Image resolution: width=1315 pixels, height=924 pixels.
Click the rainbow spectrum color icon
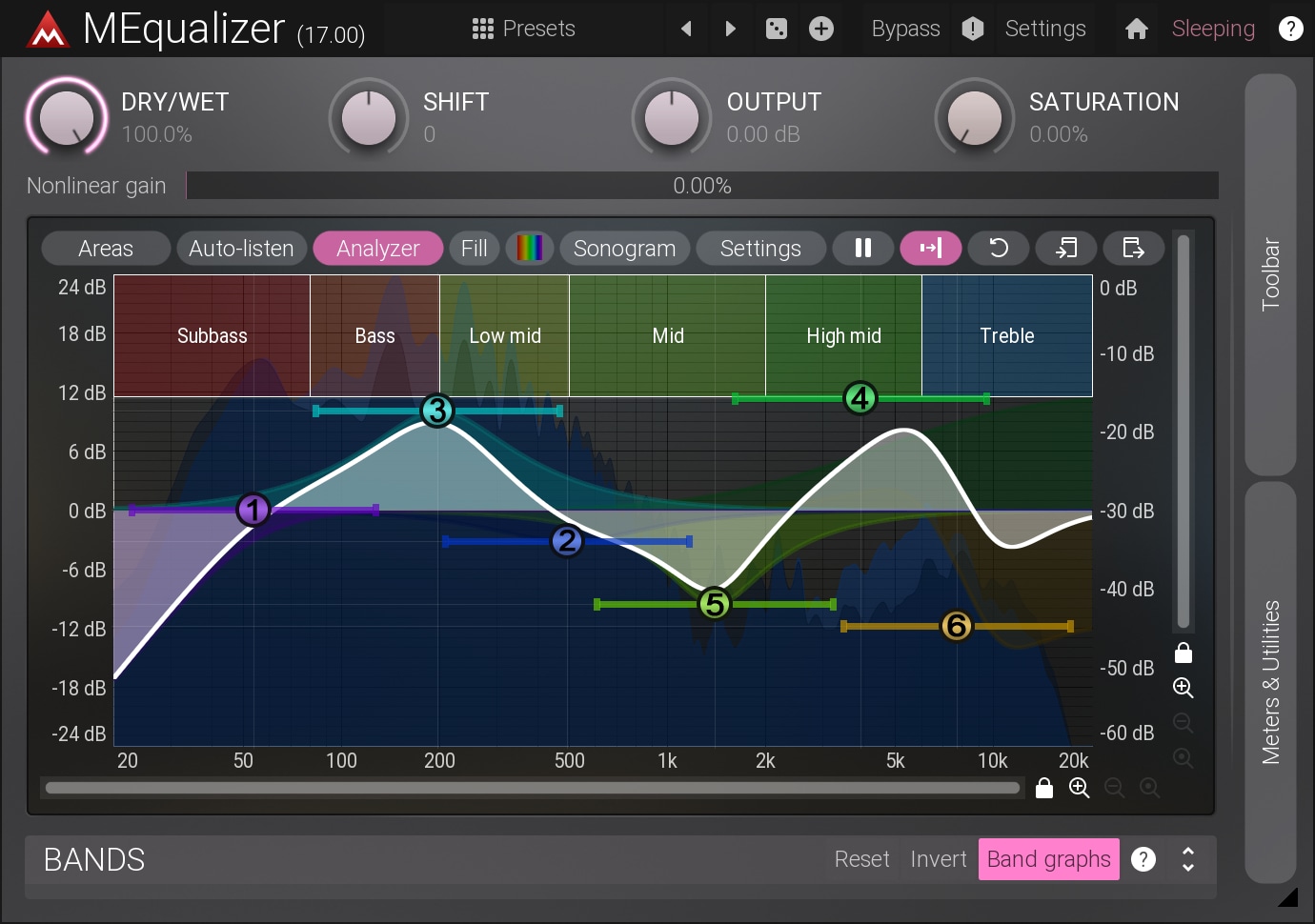pyautogui.click(x=530, y=249)
